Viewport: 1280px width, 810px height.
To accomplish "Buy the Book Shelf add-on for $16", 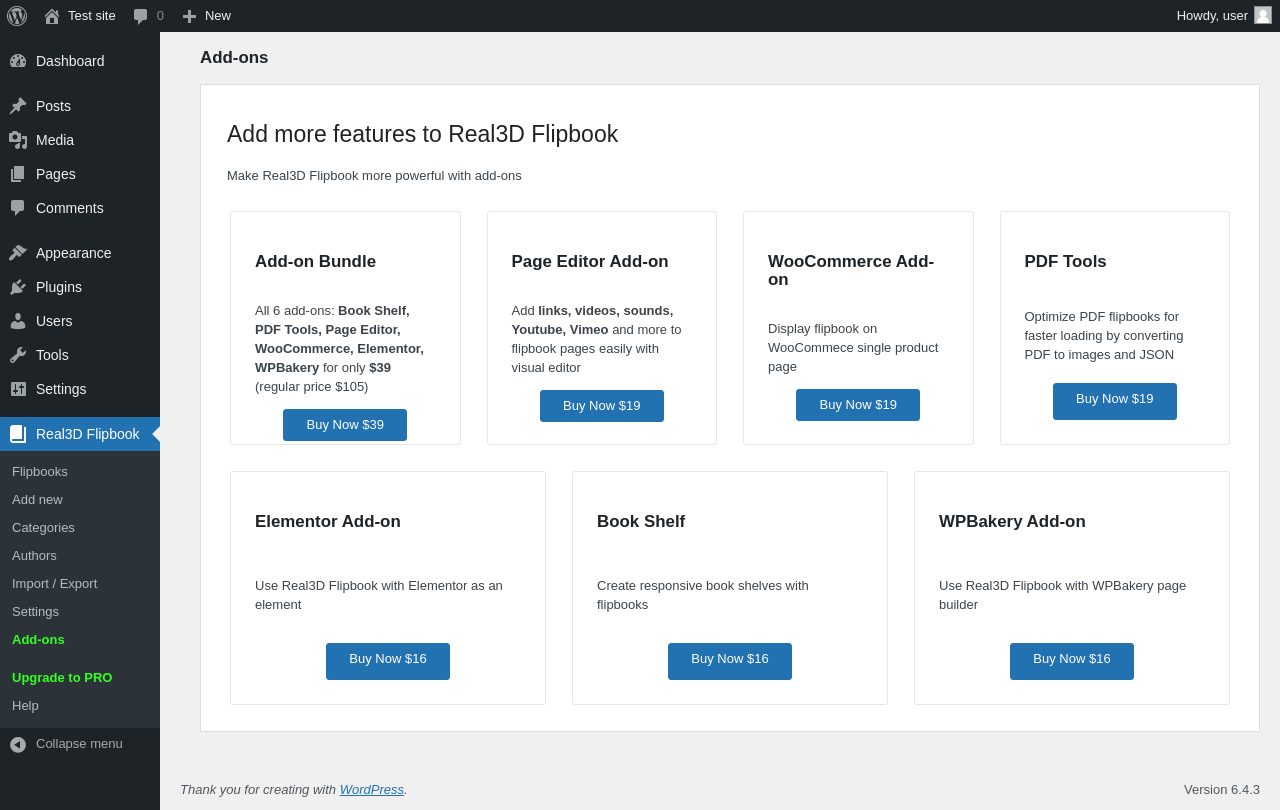I will (730, 661).
